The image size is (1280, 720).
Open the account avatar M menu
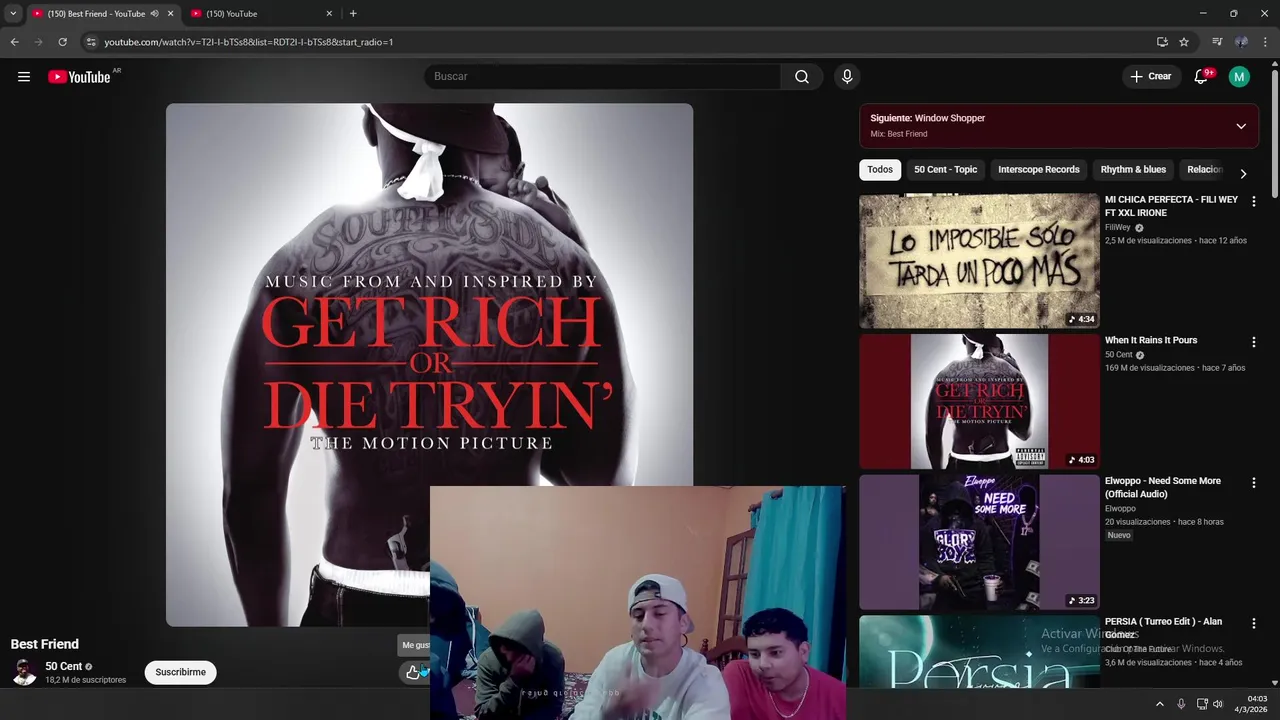(x=1239, y=77)
